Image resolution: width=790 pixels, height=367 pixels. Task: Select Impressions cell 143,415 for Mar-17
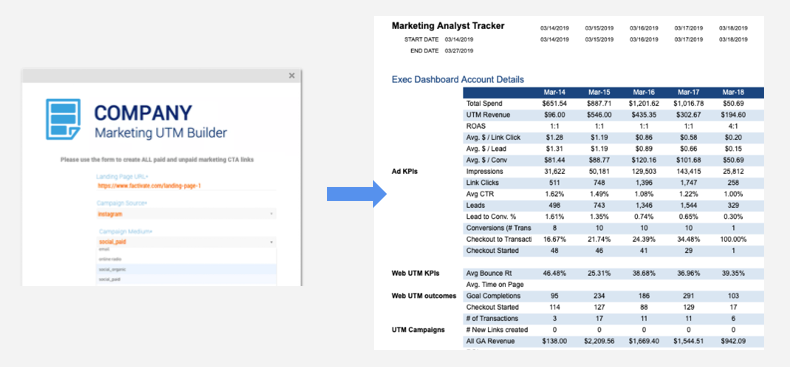tap(690, 171)
